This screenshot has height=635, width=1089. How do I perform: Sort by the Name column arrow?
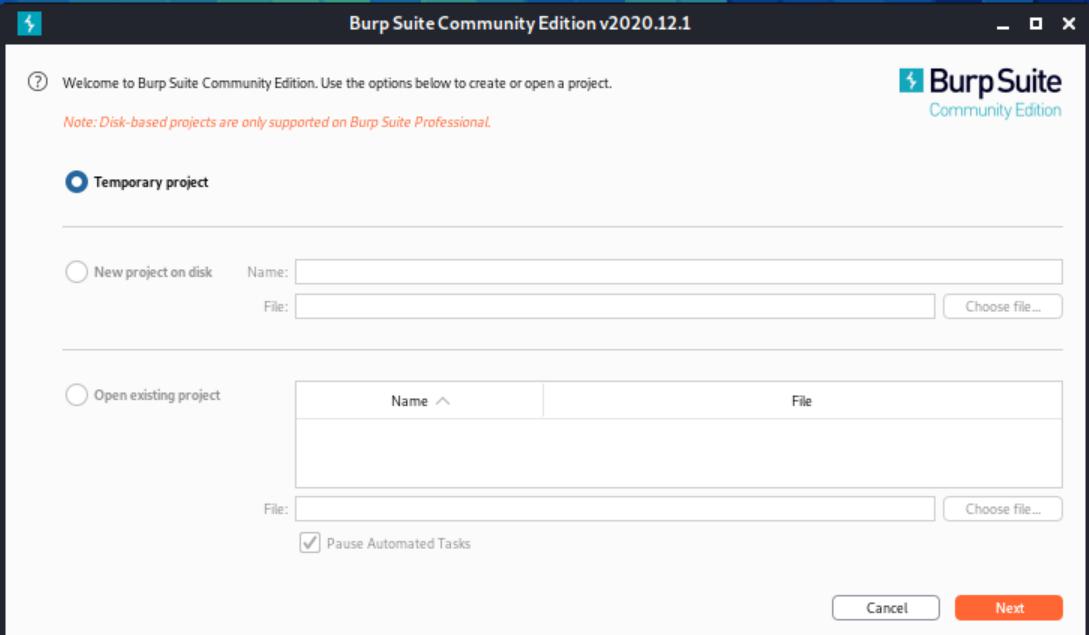tap(443, 401)
